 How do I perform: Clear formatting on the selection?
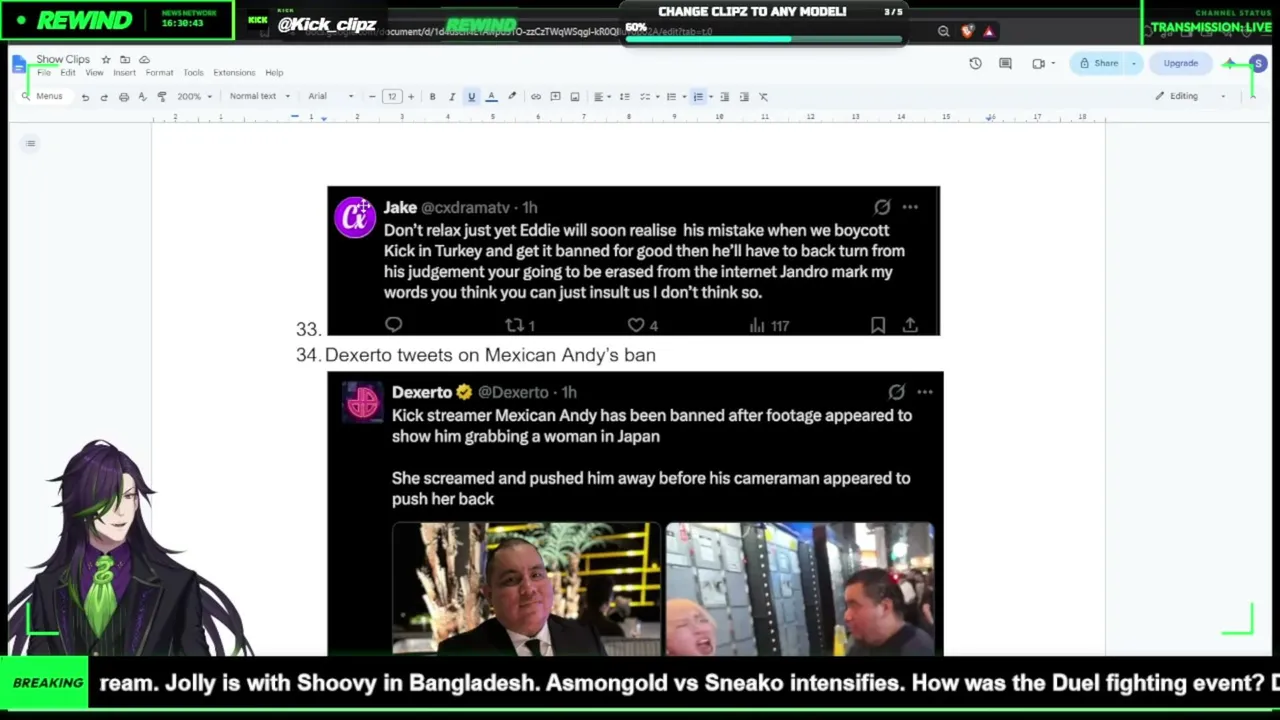[x=763, y=97]
